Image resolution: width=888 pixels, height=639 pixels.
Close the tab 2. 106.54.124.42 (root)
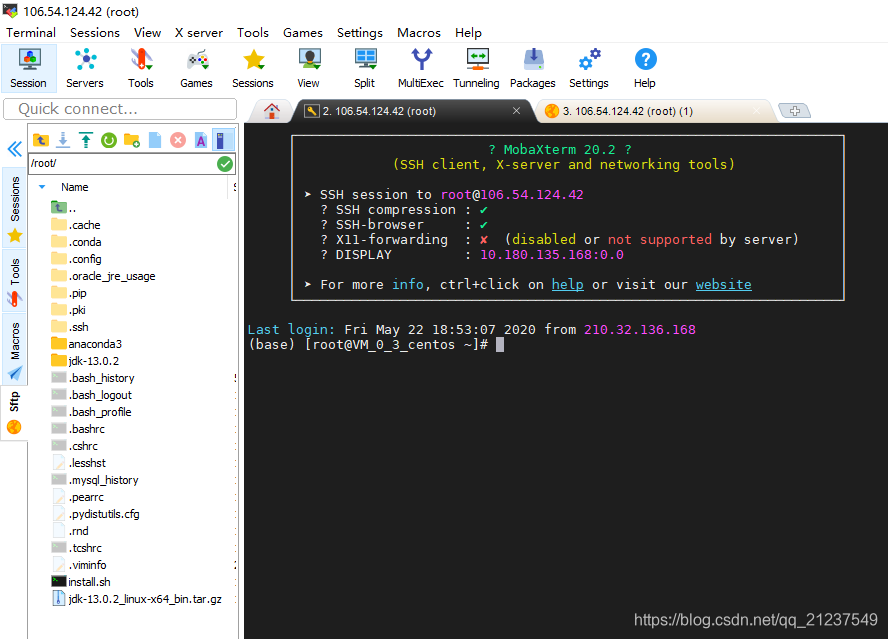point(516,110)
